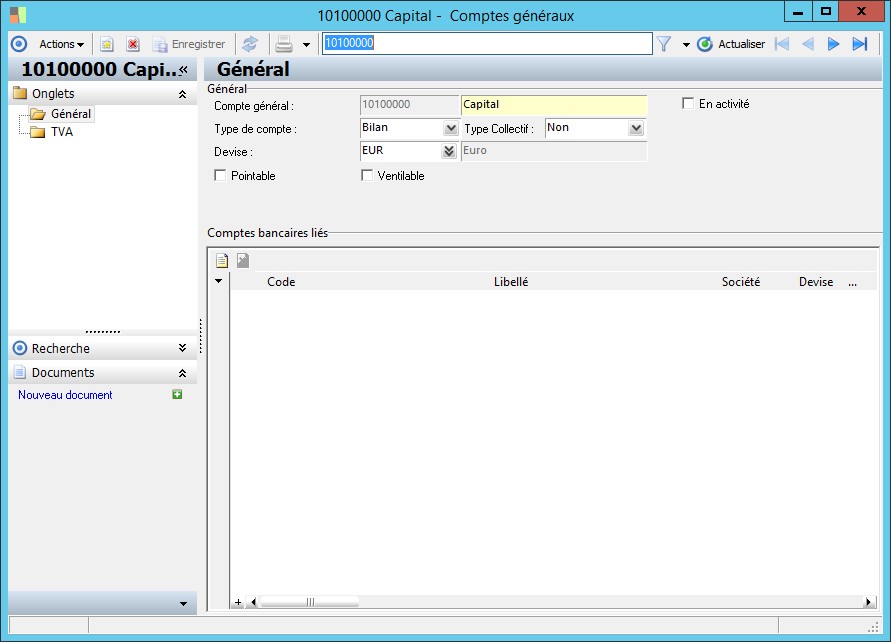Click the Documents page icon
Screen dimensions: 891x642
point(20,372)
